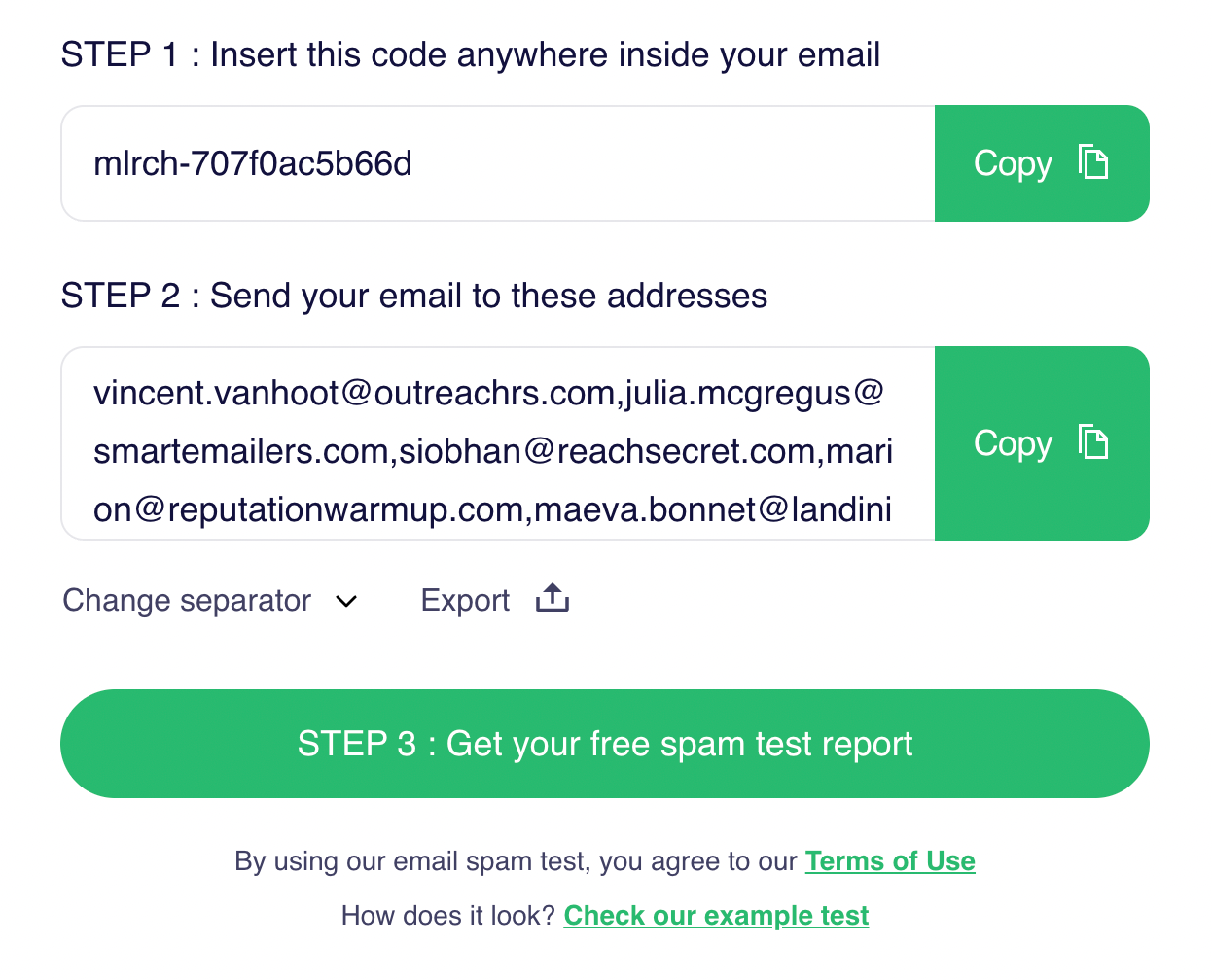The image size is (1212, 980).
Task: Open the Terms of Use link
Action: coord(890,860)
